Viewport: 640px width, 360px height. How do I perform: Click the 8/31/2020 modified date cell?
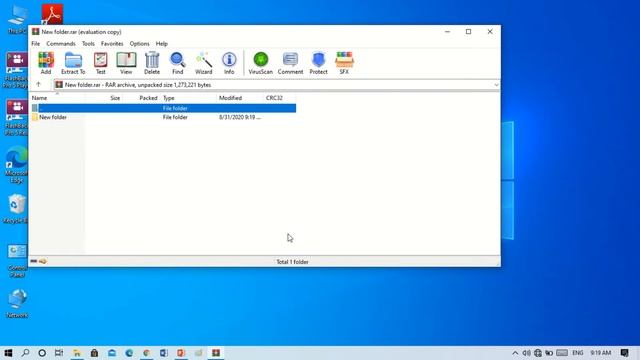click(x=240, y=117)
